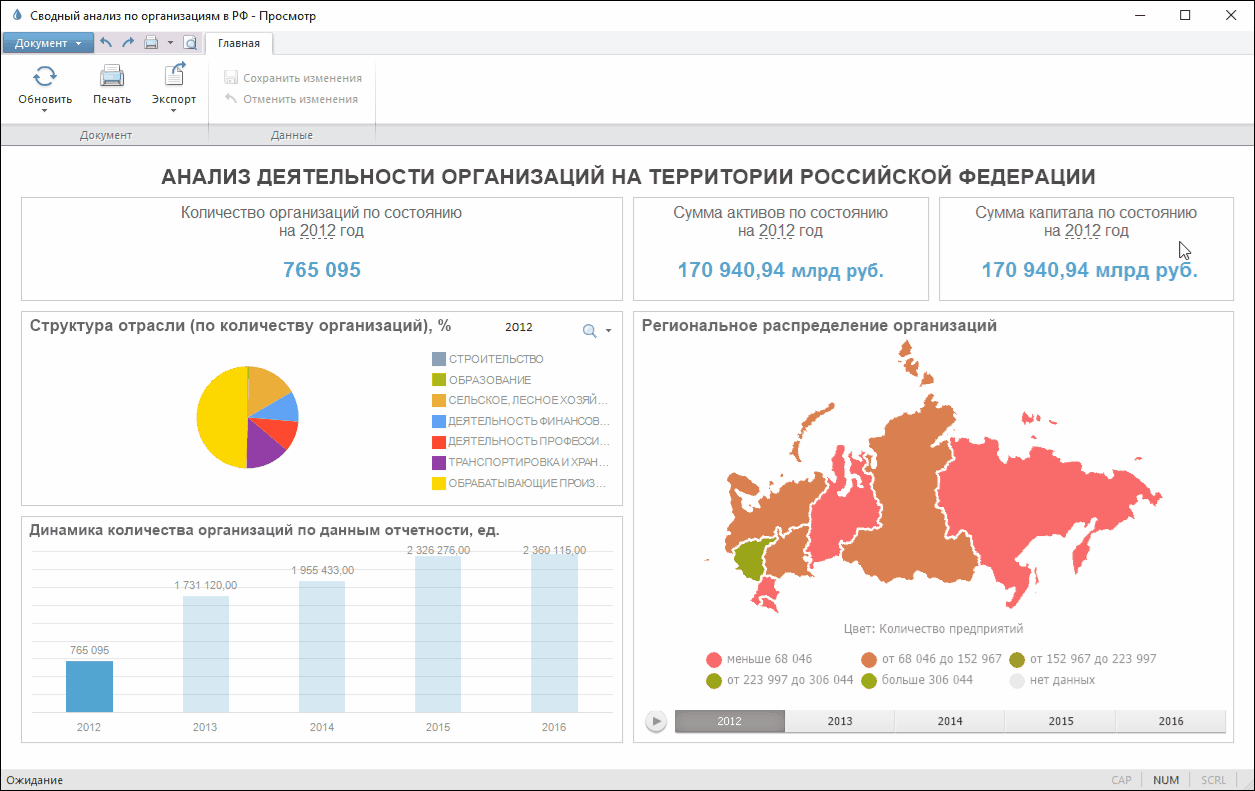Click Сохранить изменения in the Данные group

pos(293,78)
